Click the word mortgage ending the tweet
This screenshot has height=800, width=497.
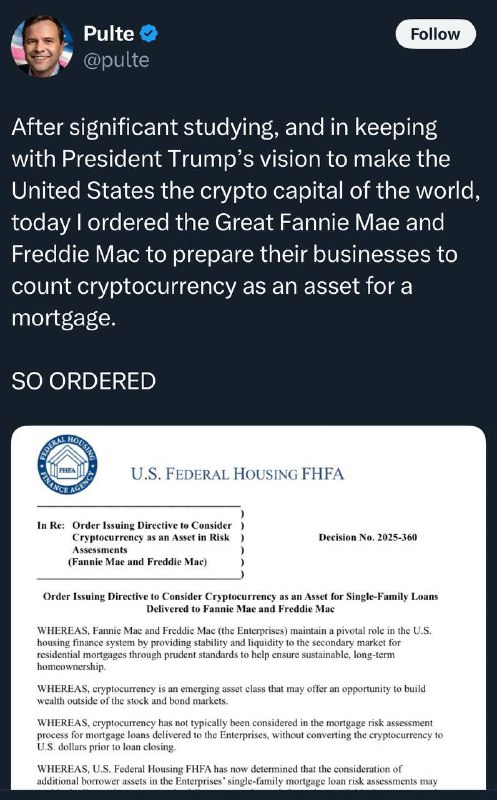pyautogui.click(x=61, y=318)
